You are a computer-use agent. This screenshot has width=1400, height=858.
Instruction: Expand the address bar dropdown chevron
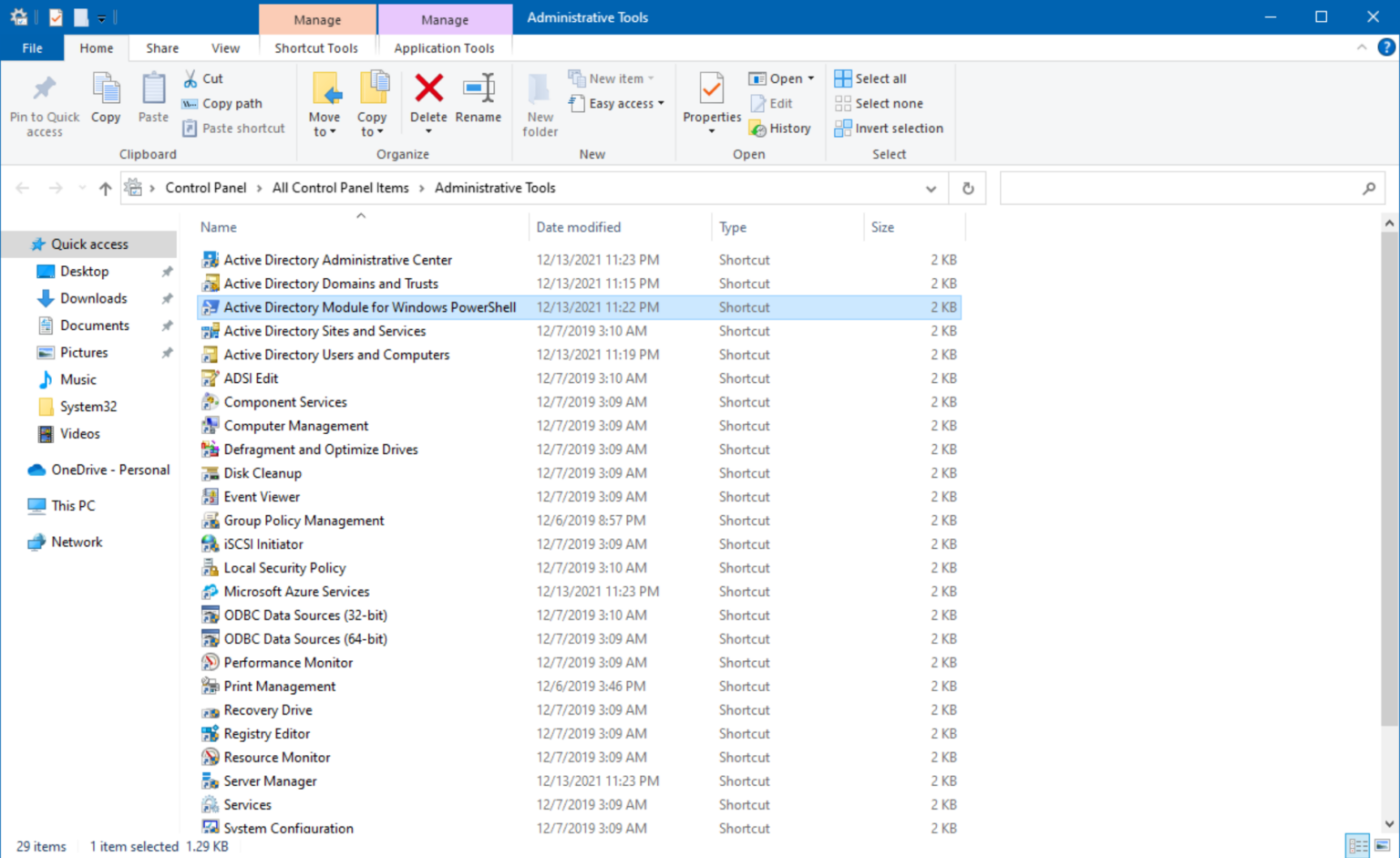[x=931, y=188]
